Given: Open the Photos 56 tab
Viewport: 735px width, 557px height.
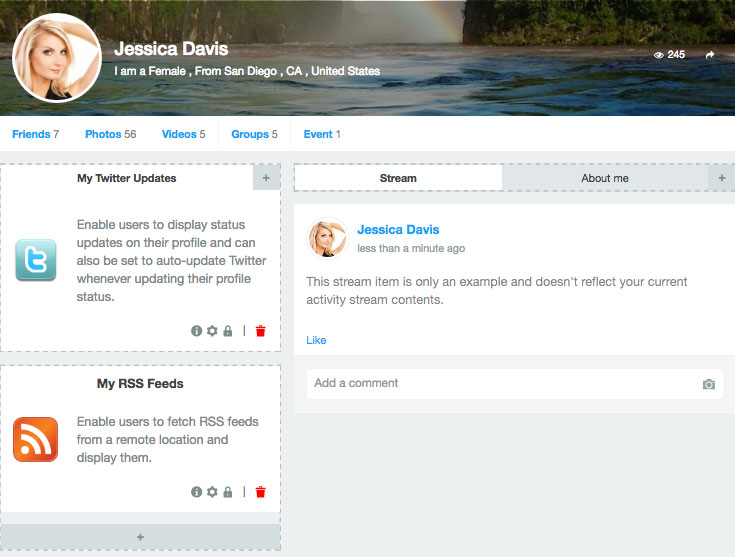Looking at the screenshot, I should click(111, 134).
